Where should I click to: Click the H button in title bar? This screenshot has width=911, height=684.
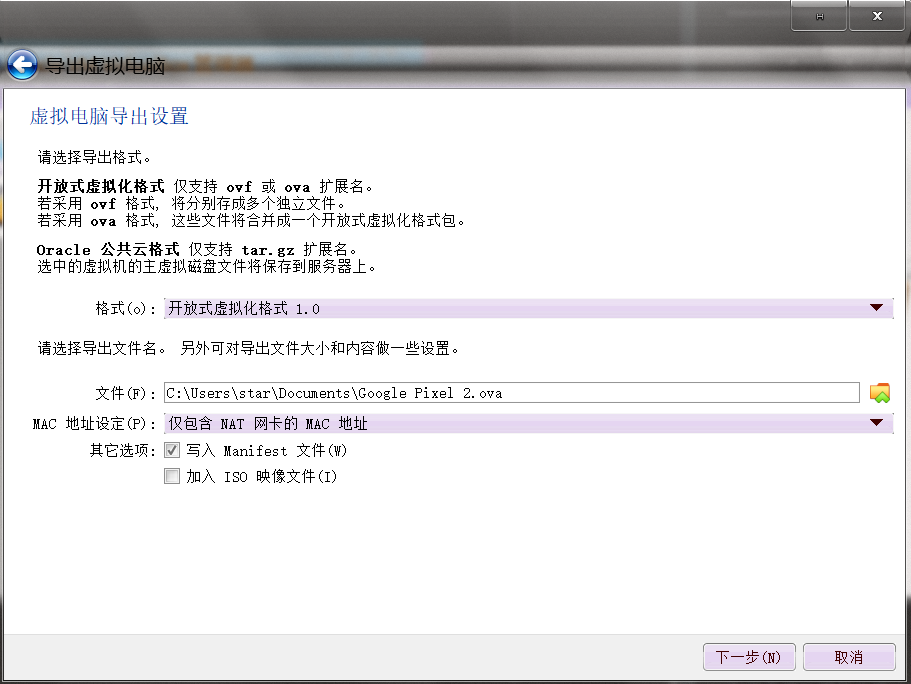coord(819,17)
